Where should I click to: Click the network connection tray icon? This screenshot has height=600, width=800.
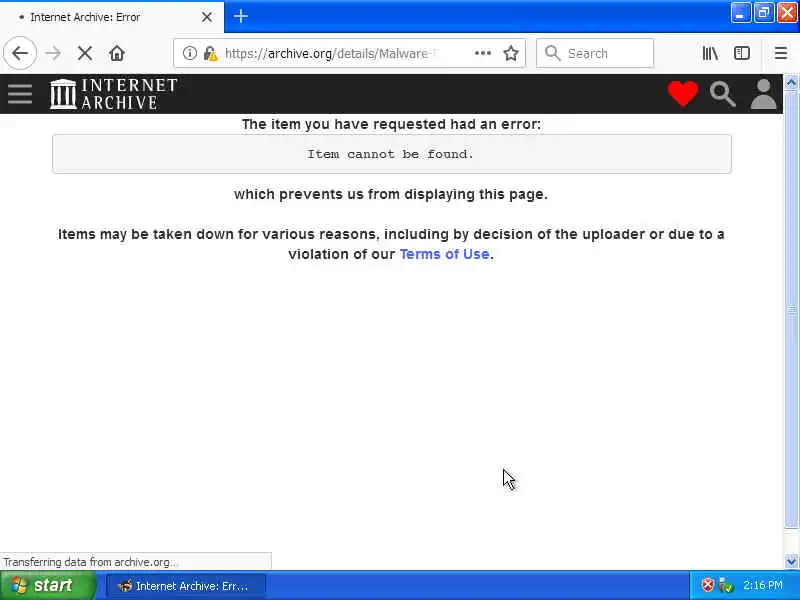(x=725, y=585)
